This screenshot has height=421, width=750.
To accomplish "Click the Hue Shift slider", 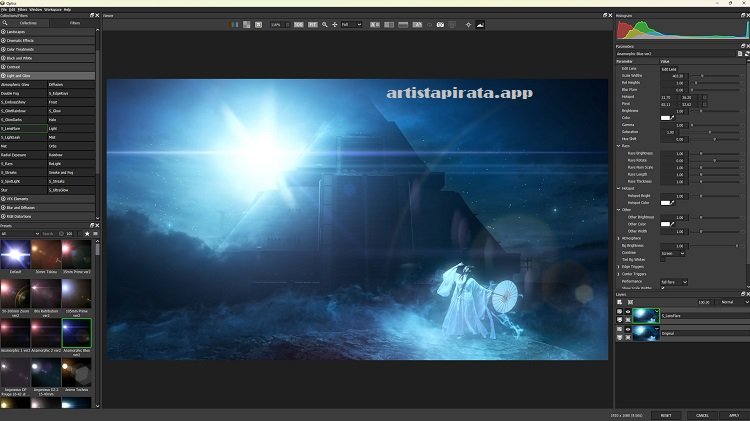I will 717,139.
